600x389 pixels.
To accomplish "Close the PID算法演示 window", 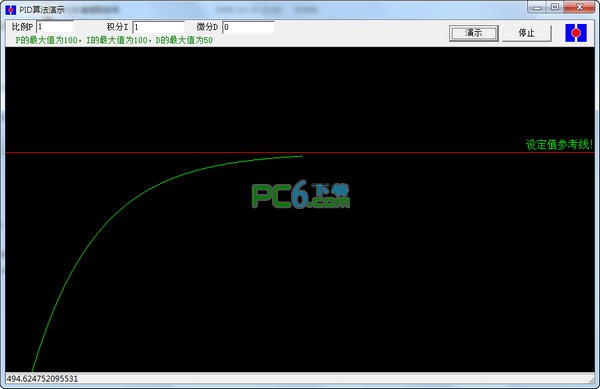I will point(579,7).
